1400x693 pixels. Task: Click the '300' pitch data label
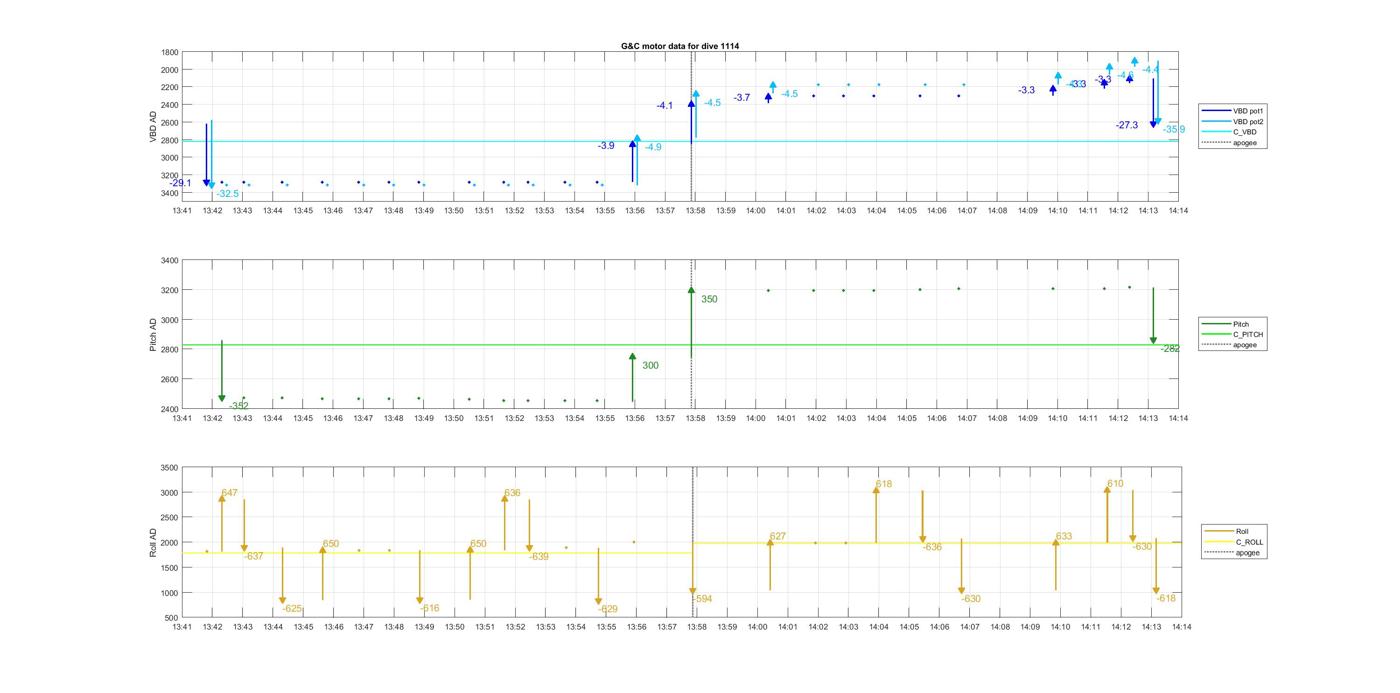(650, 366)
